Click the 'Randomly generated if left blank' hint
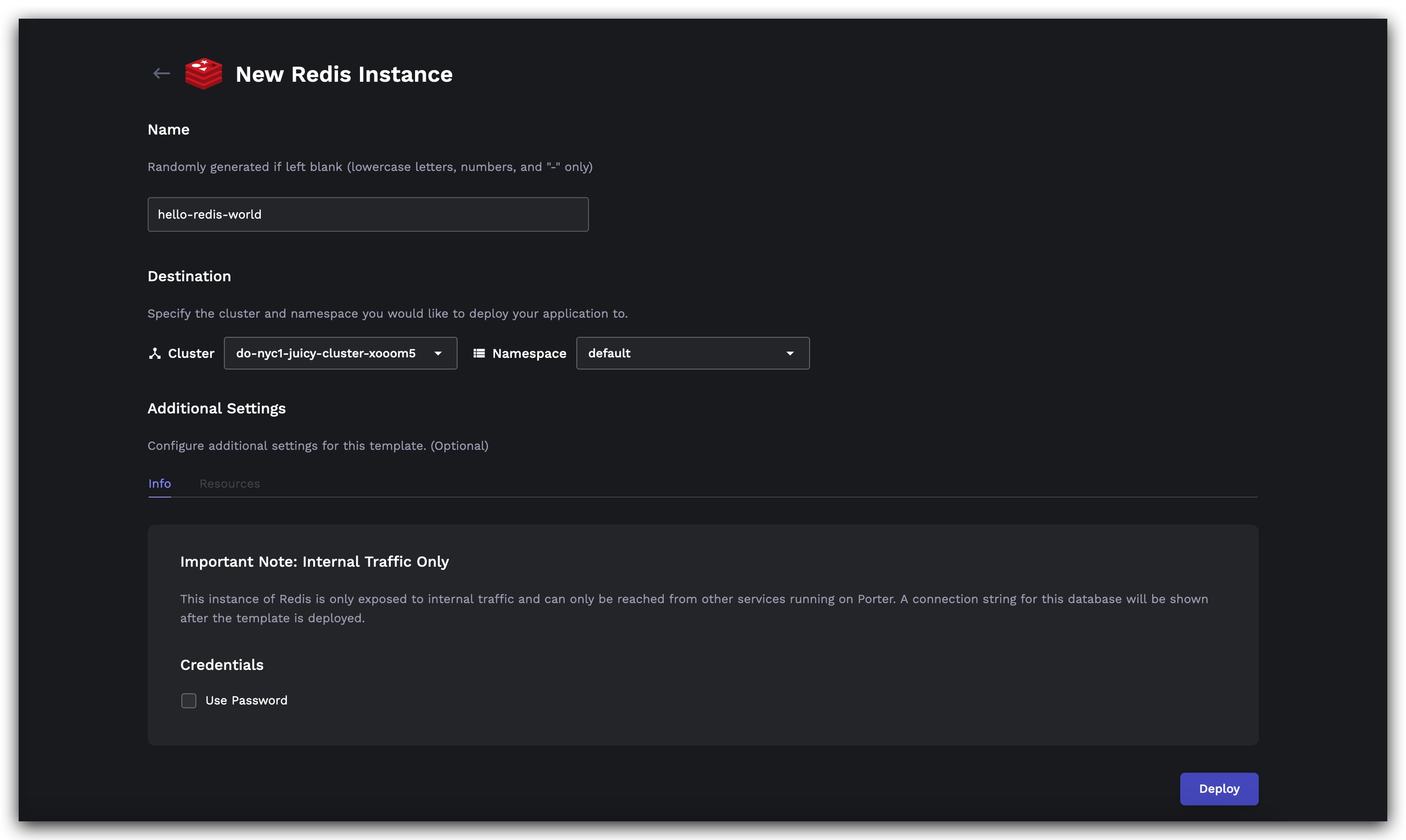 (370, 167)
